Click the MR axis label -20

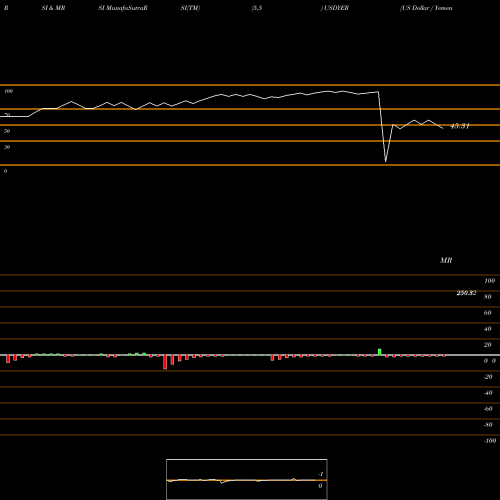pos(488,377)
